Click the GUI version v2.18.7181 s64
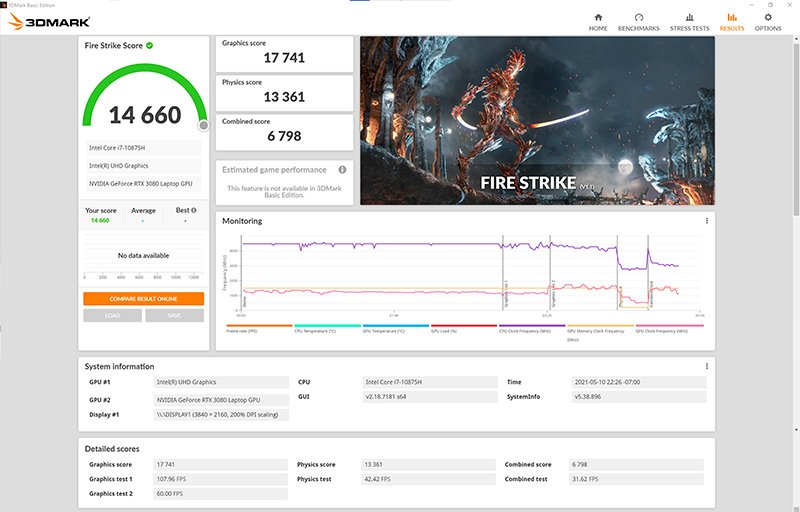This screenshot has height=512, width=800. (x=430, y=397)
